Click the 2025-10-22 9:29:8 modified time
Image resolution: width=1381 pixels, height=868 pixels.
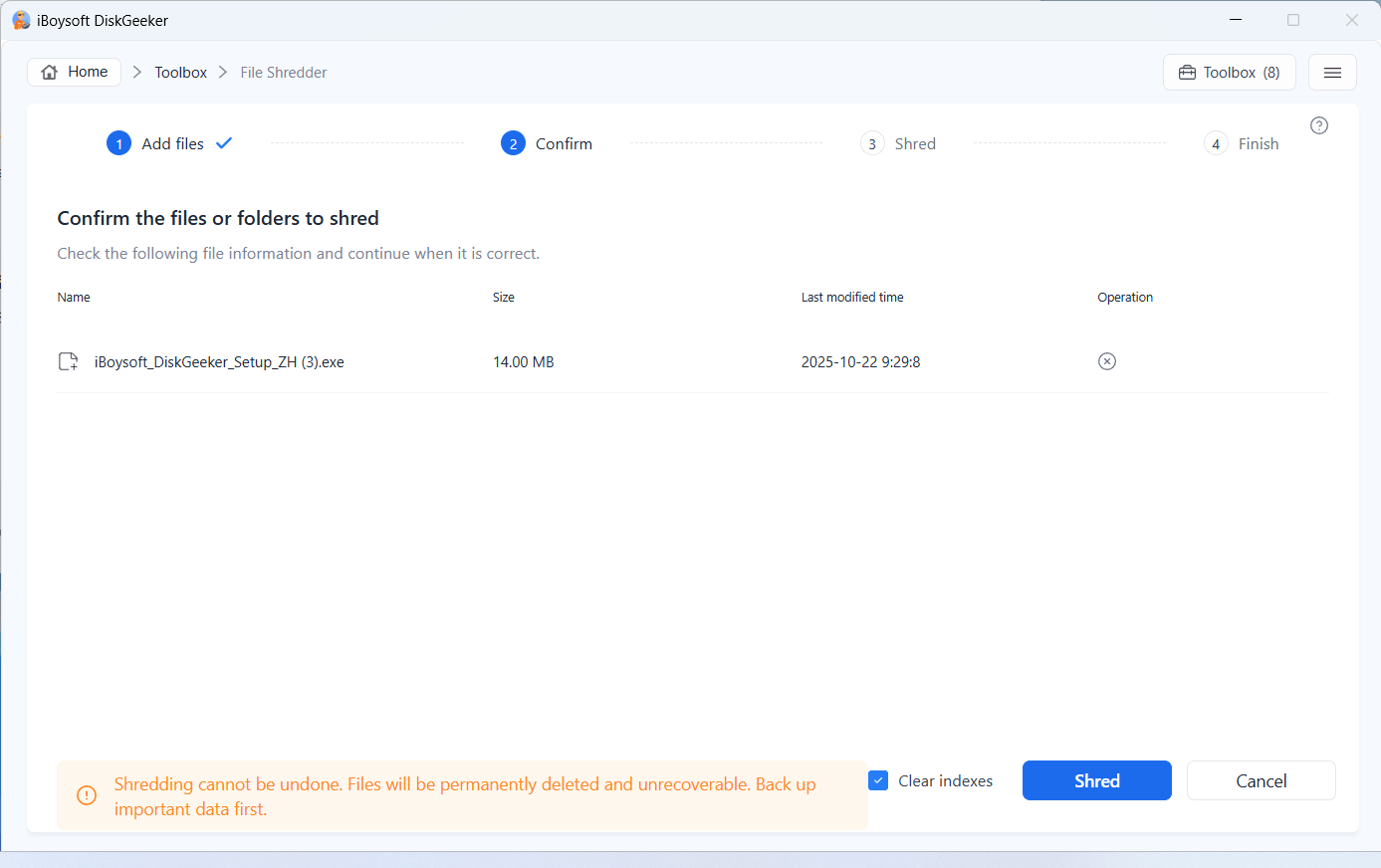[860, 362]
